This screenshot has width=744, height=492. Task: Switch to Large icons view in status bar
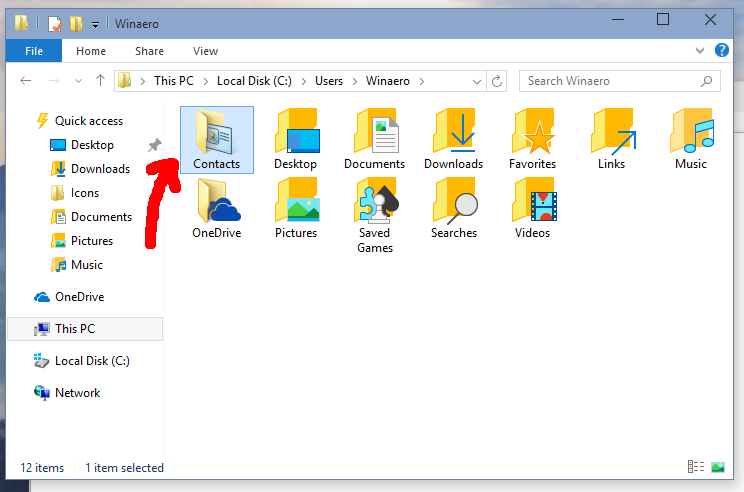[718, 467]
